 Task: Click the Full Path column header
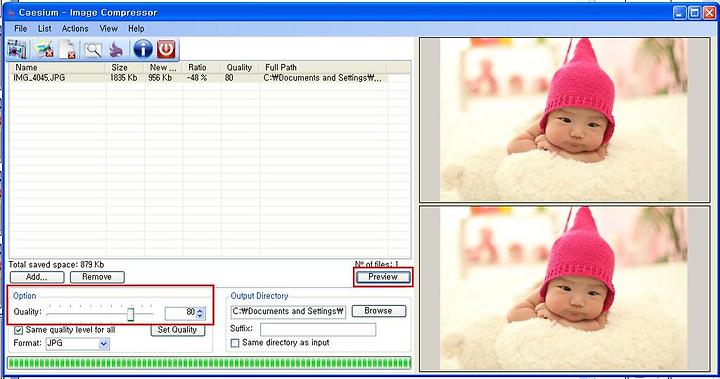(x=324, y=68)
